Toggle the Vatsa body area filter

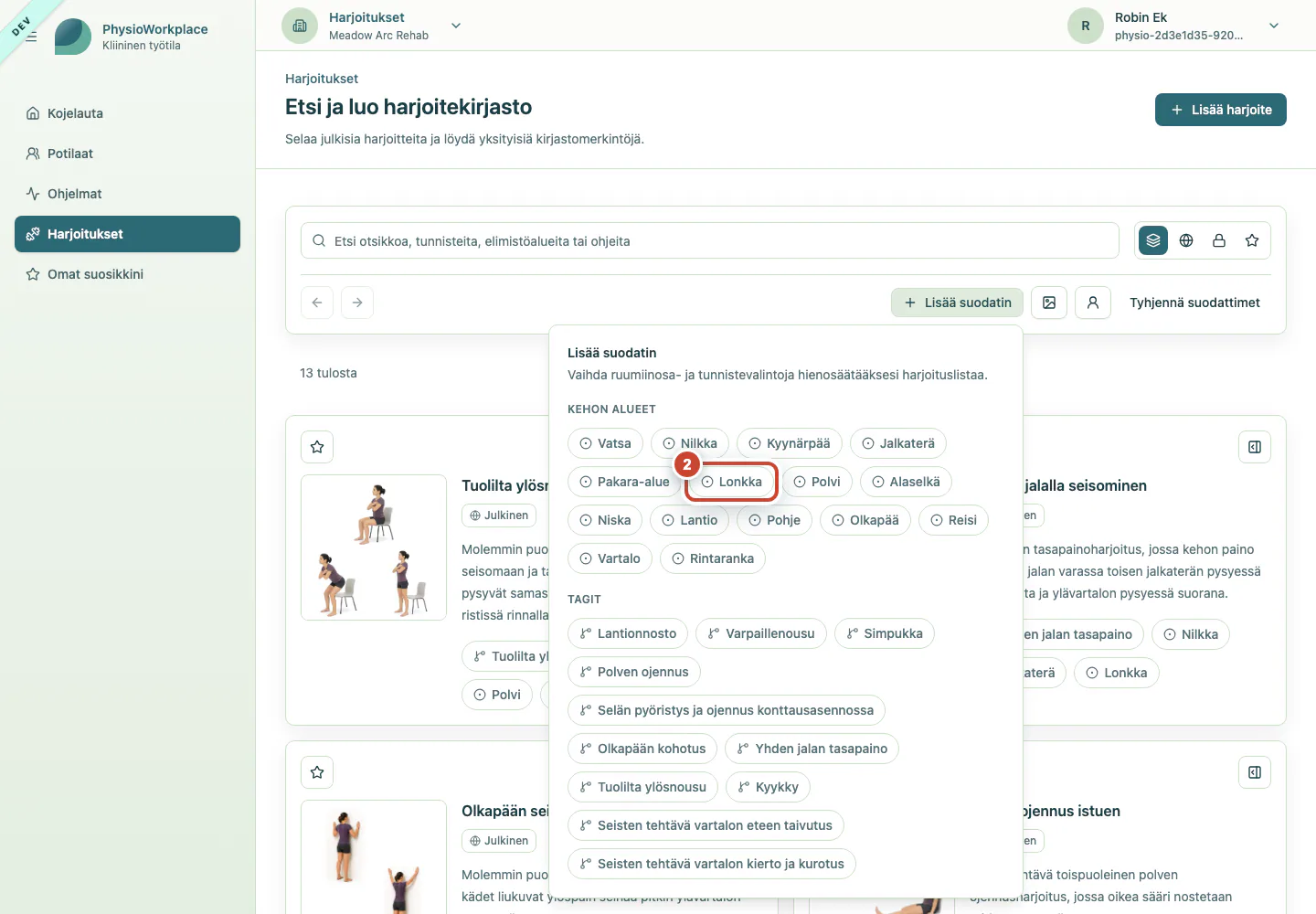coord(605,443)
